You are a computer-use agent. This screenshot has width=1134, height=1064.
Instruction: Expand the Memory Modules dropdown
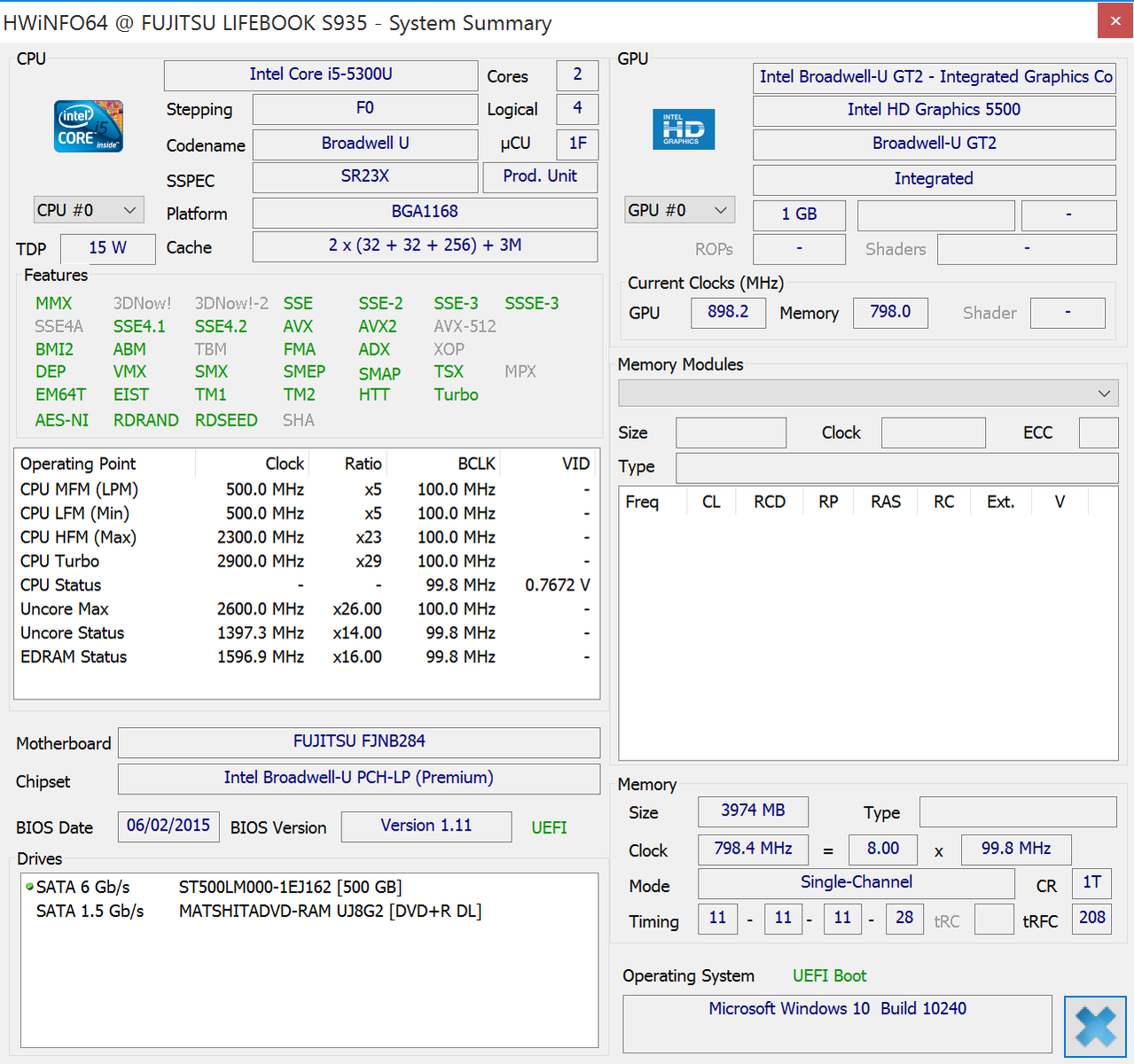868,393
